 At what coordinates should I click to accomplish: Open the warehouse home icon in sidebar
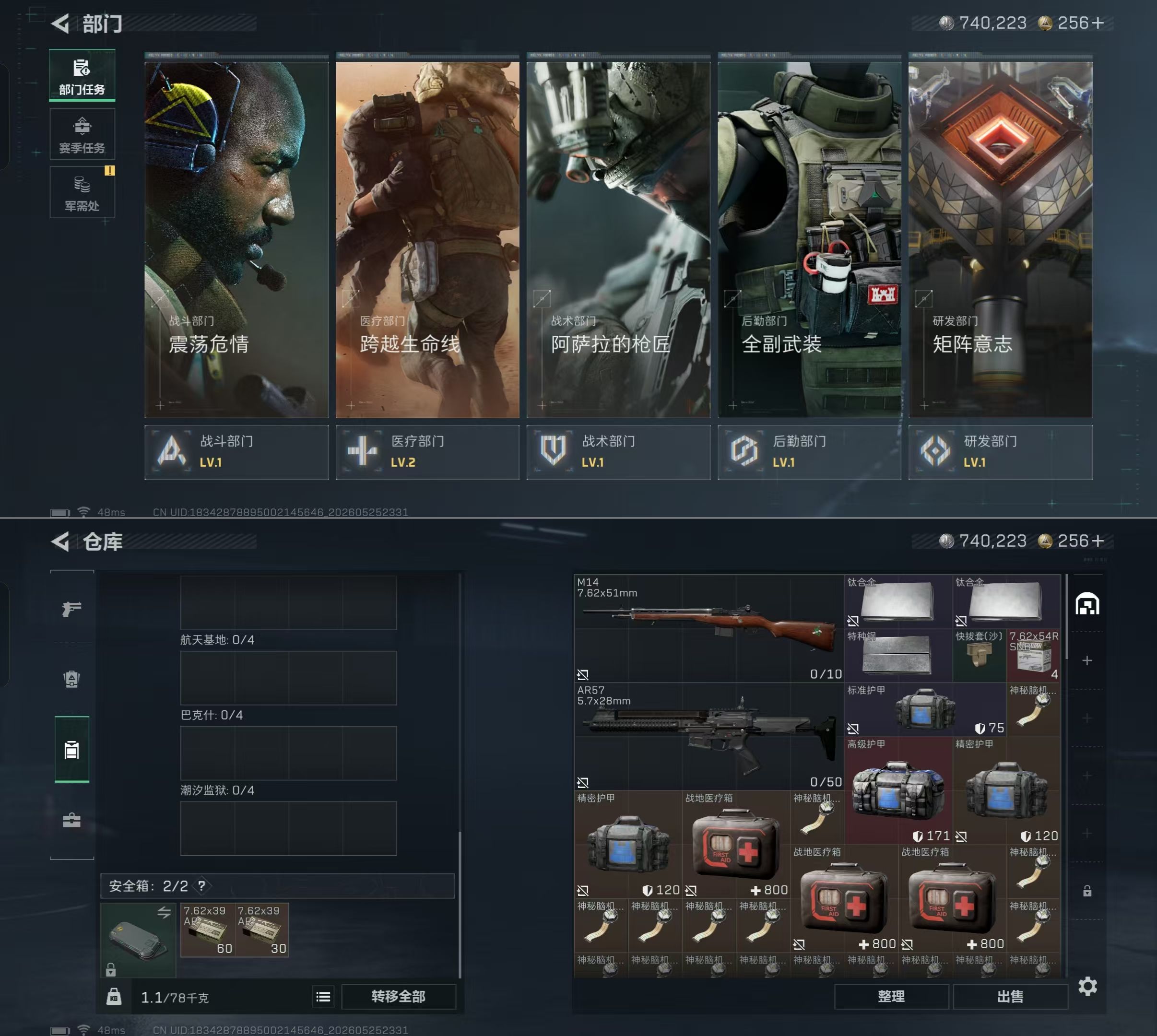(1087, 604)
